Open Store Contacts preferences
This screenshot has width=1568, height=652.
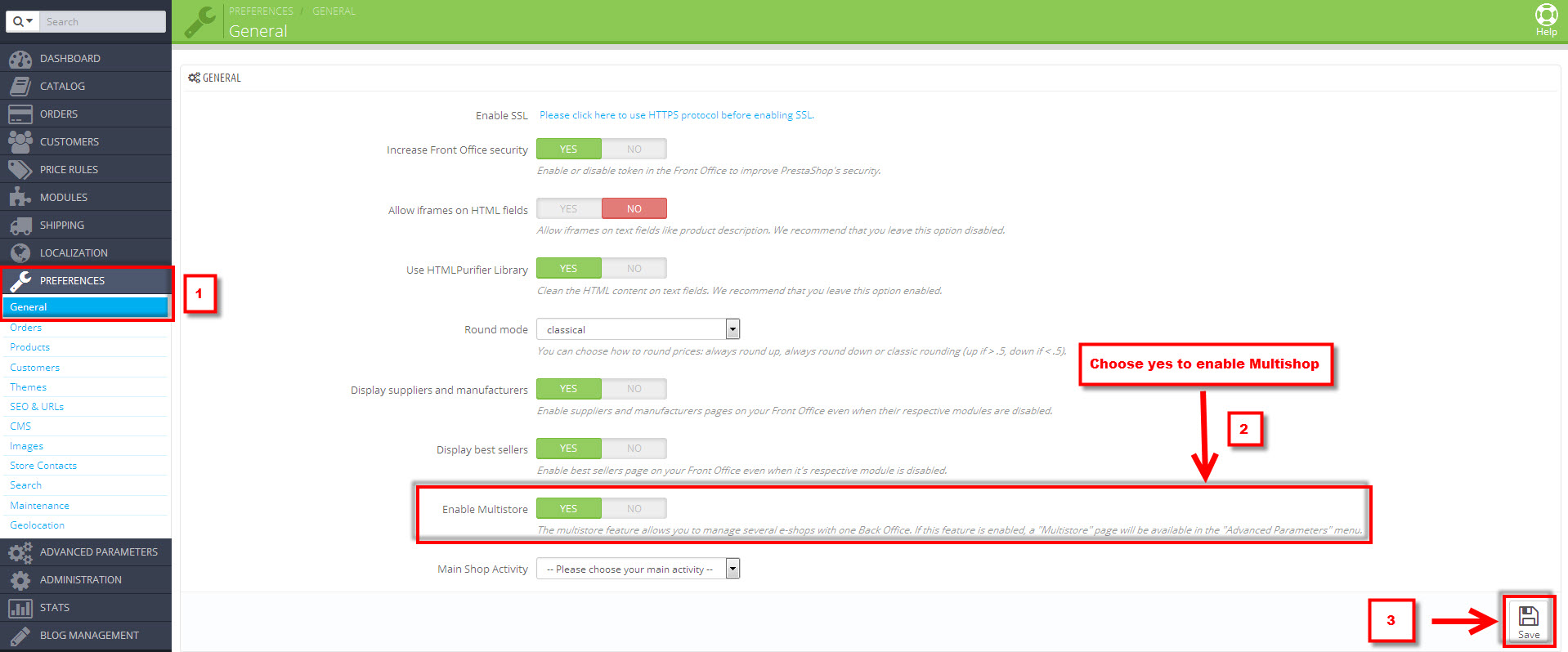pyautogui.click(x=43, y=466)
